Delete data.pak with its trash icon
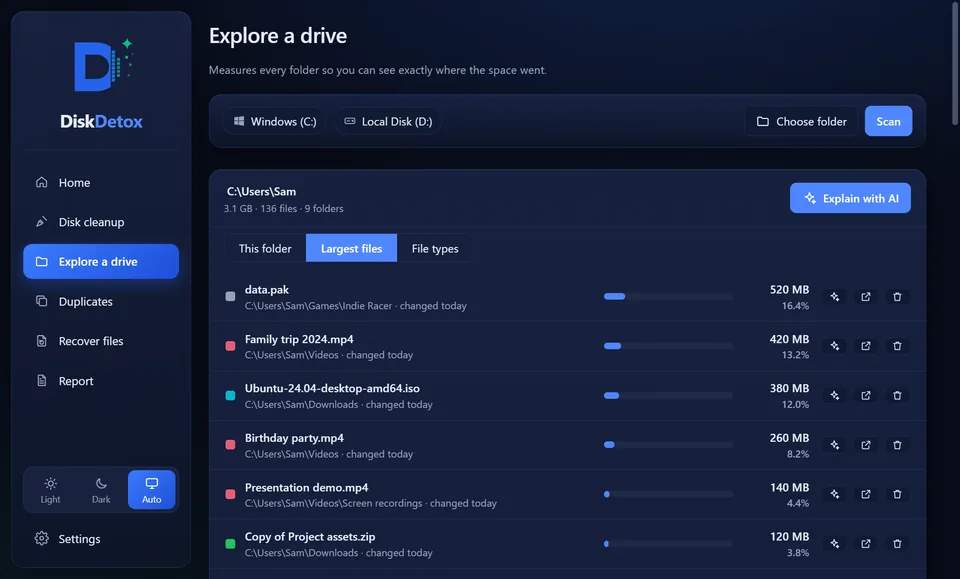 [x=897, y=297]
